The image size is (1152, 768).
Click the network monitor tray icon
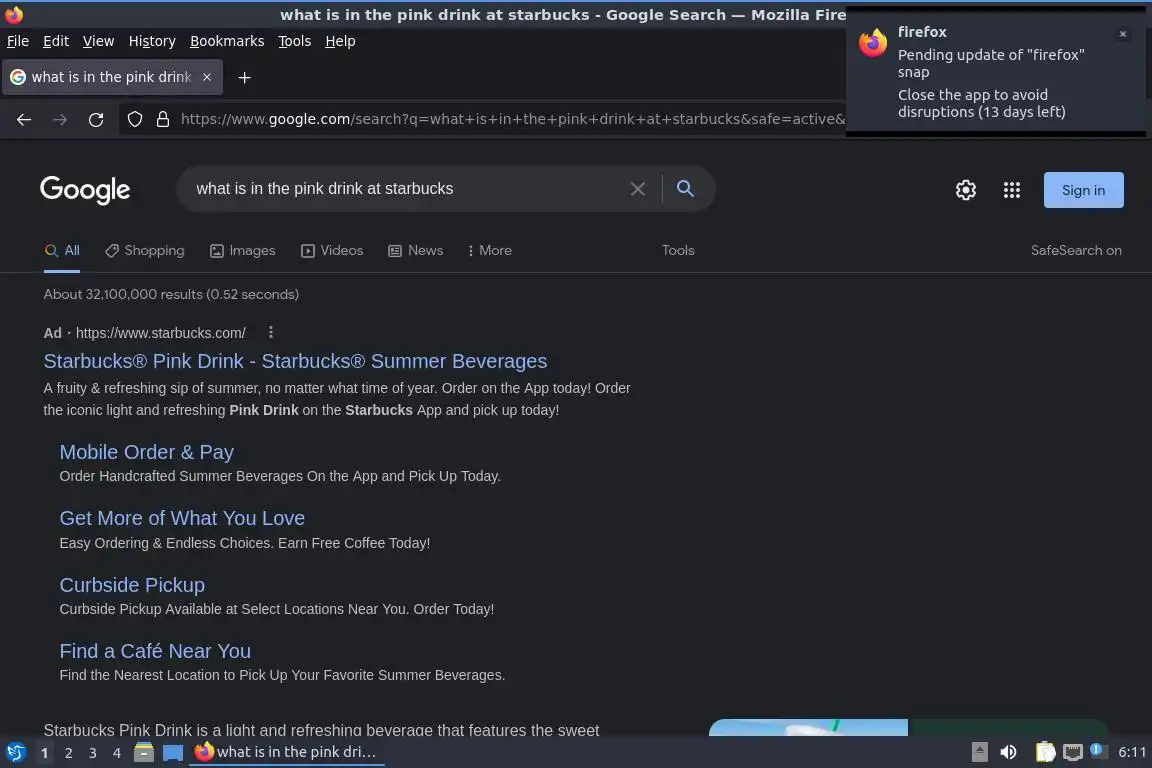pyautogui.click(x=1073, y=752)
